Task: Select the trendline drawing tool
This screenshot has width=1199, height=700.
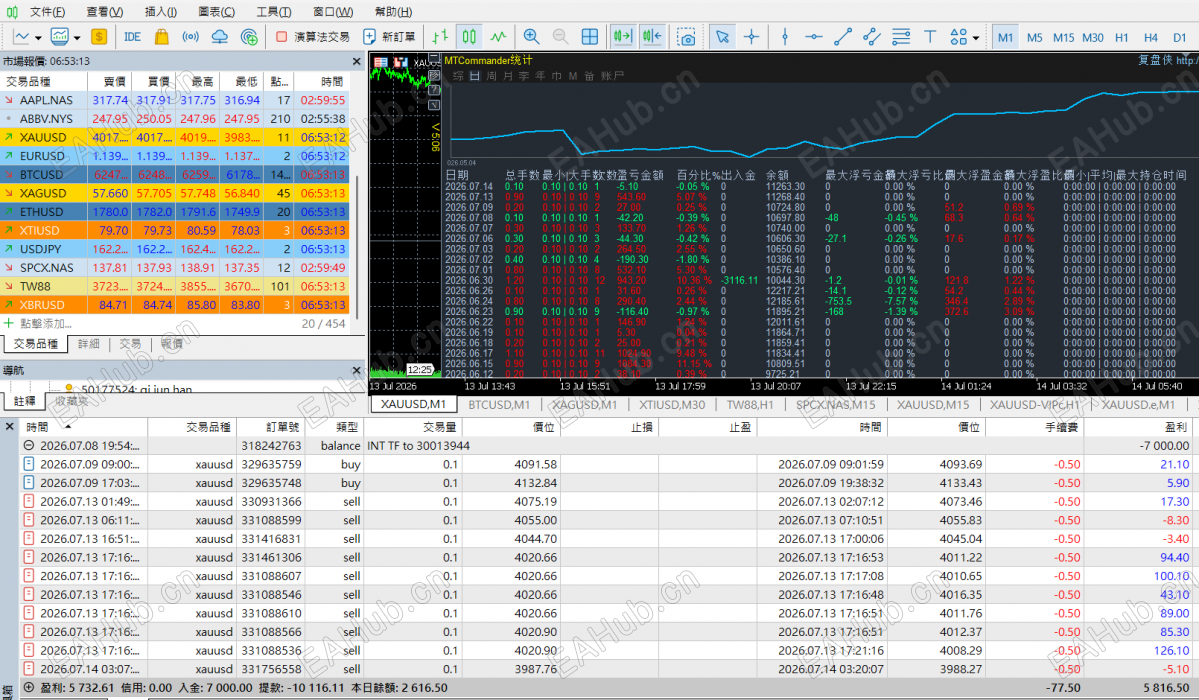Action: tap(843, 37)
